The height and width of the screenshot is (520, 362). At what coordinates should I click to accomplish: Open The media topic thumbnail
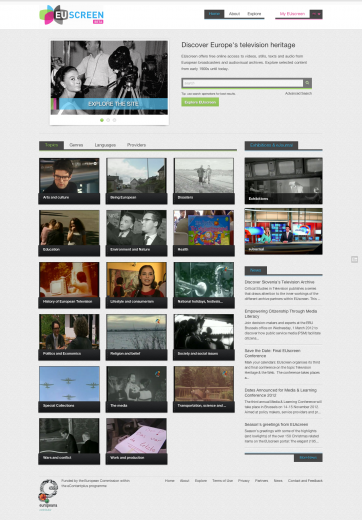coord(136,389)
